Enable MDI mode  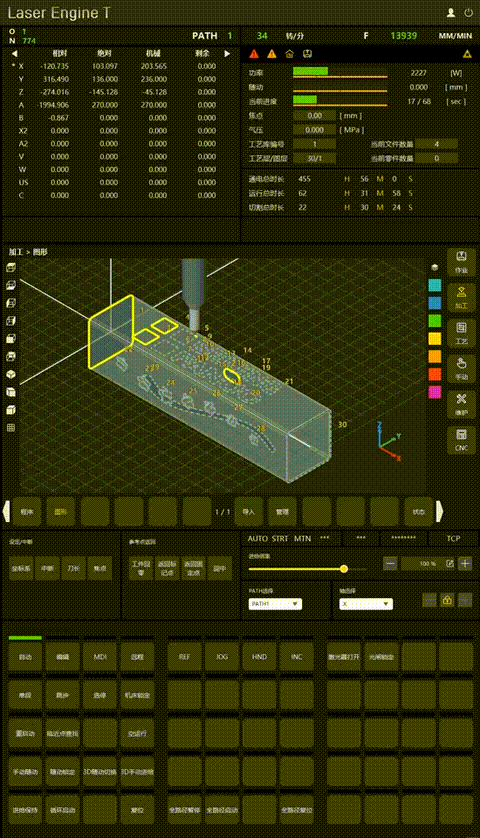pyautogui.click(x=100, y=657)
